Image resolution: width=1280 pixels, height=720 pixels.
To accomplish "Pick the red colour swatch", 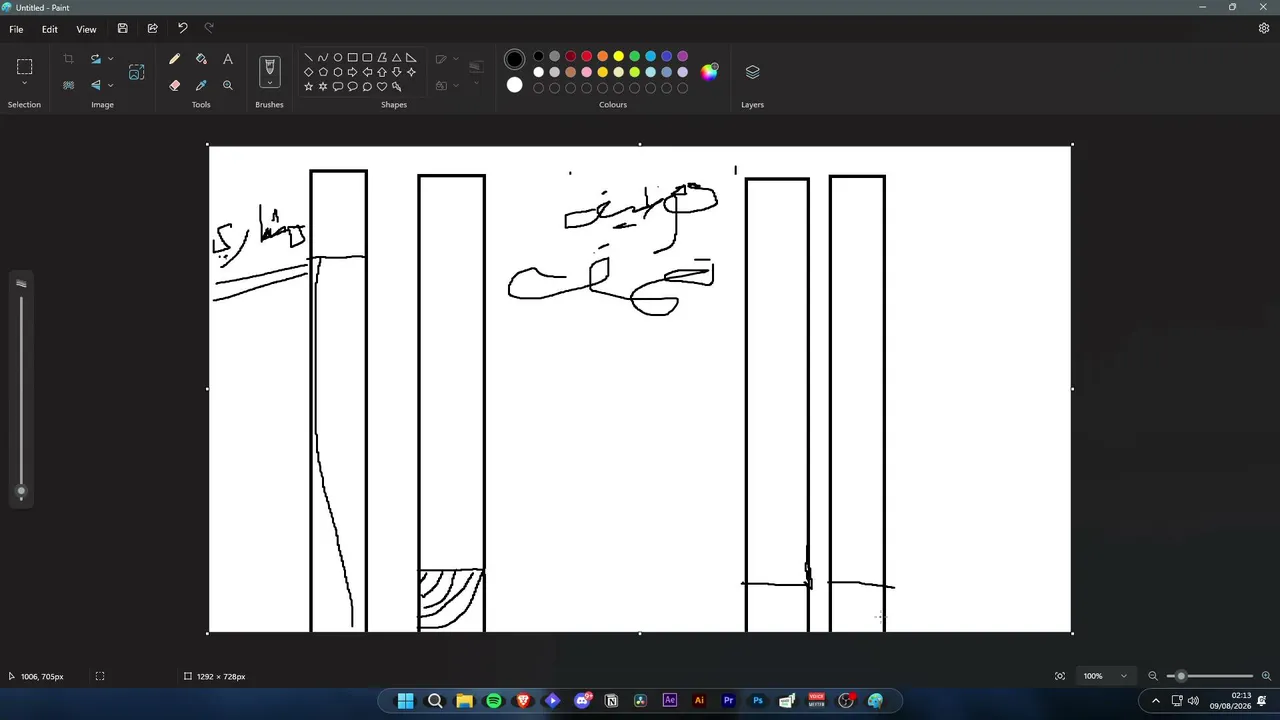I will click(586, 56).
